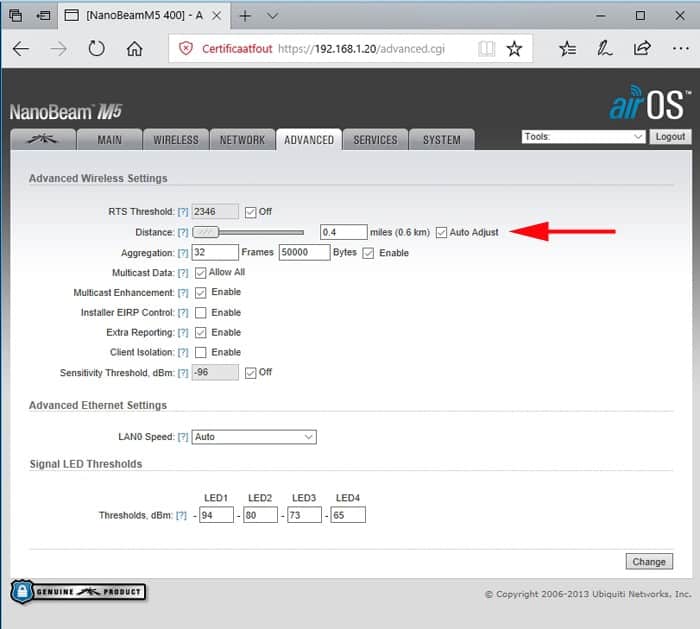Click the browser back arrow
Viewport: 700px width, 629px height.
coord(21,48)
